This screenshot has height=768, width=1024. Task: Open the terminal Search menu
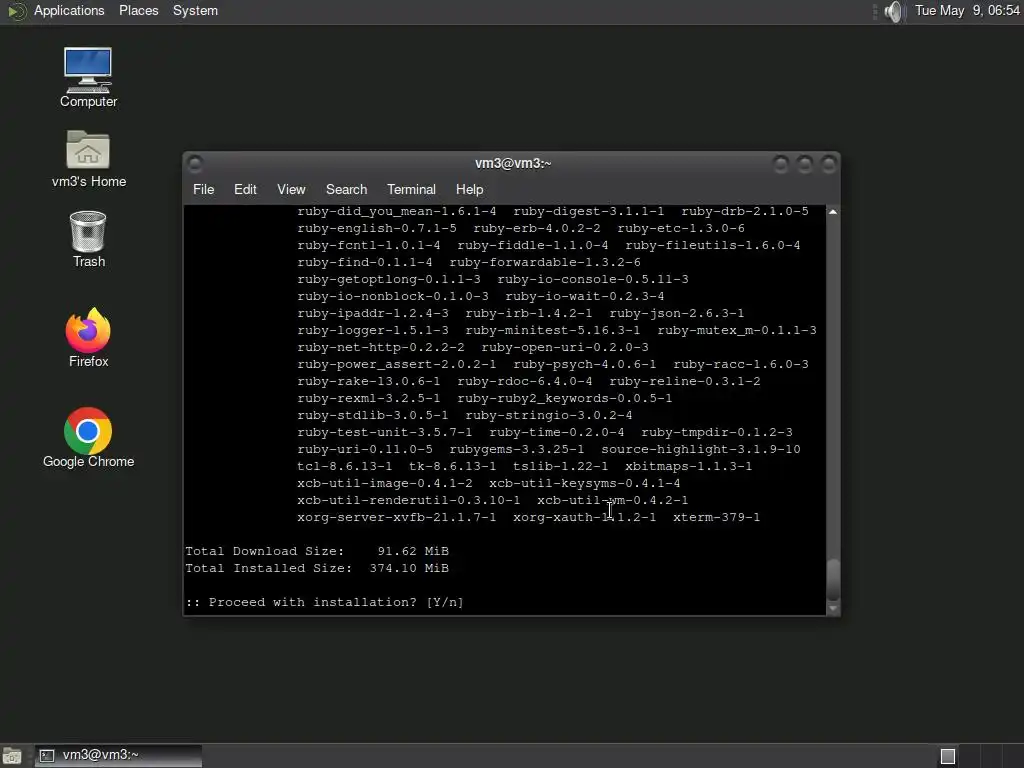(346, 189)
